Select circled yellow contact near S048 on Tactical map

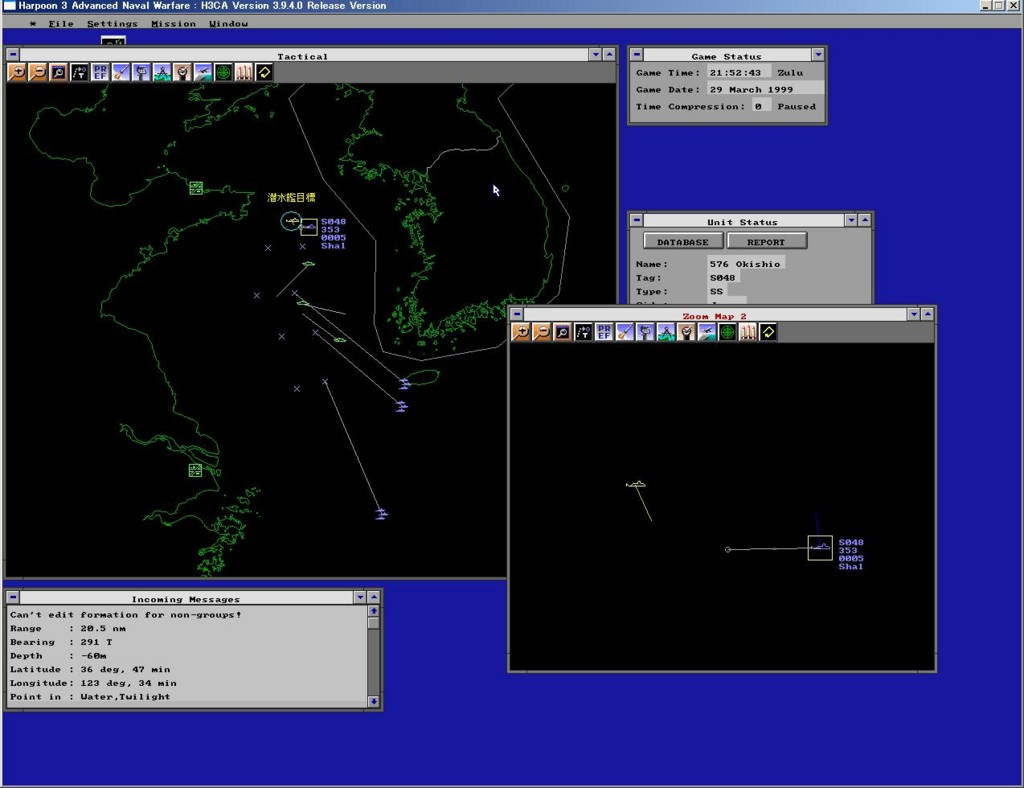click(291, 222)
